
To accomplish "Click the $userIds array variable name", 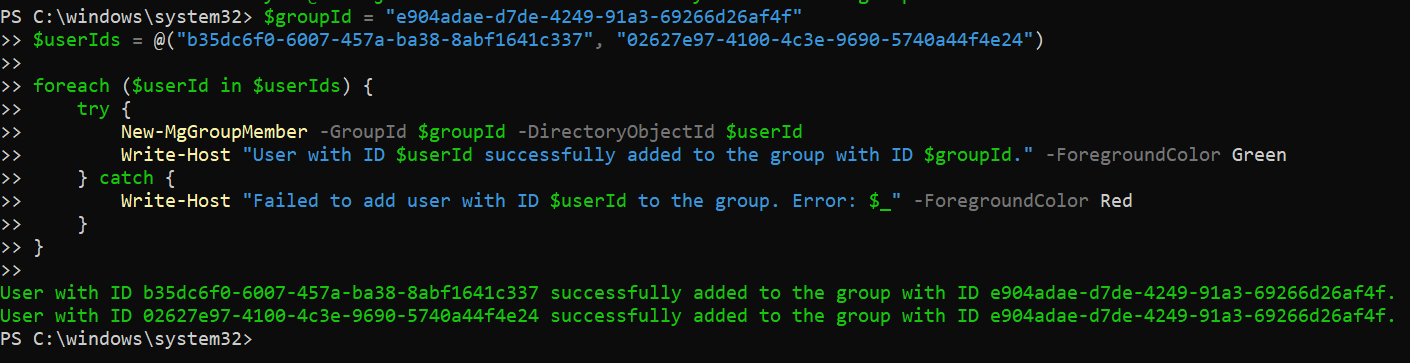I will point(77,40).
